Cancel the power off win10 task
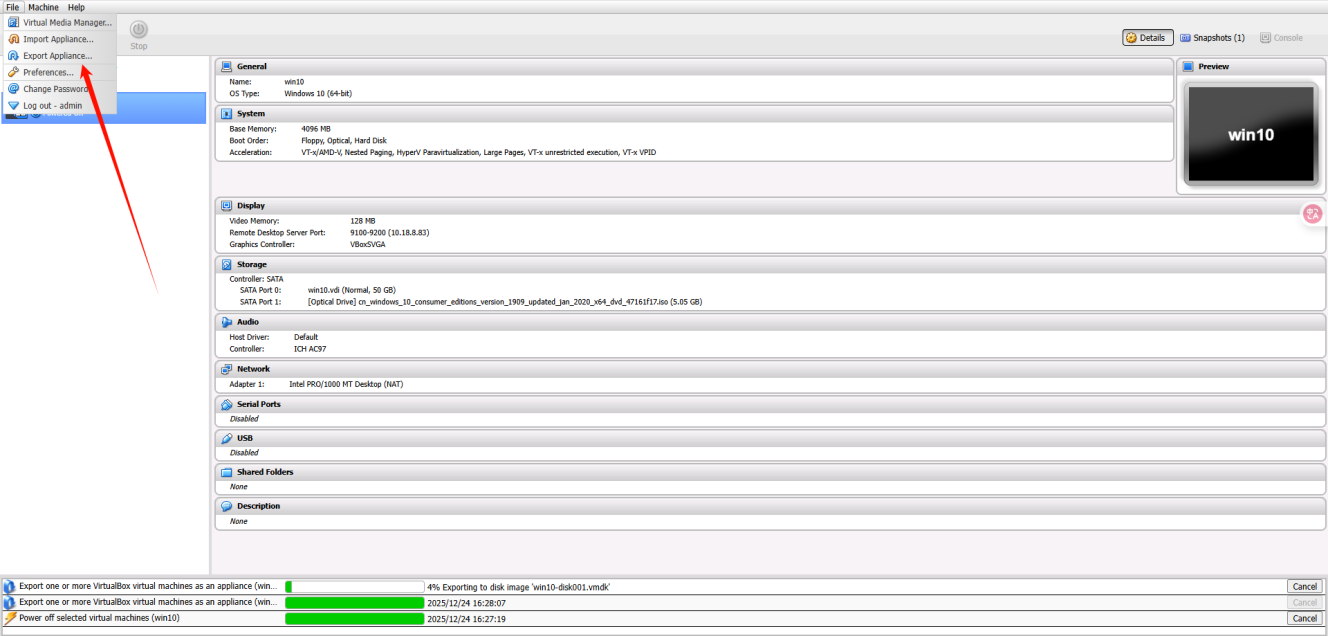The image size is (1328, 636). point(1304,618)
